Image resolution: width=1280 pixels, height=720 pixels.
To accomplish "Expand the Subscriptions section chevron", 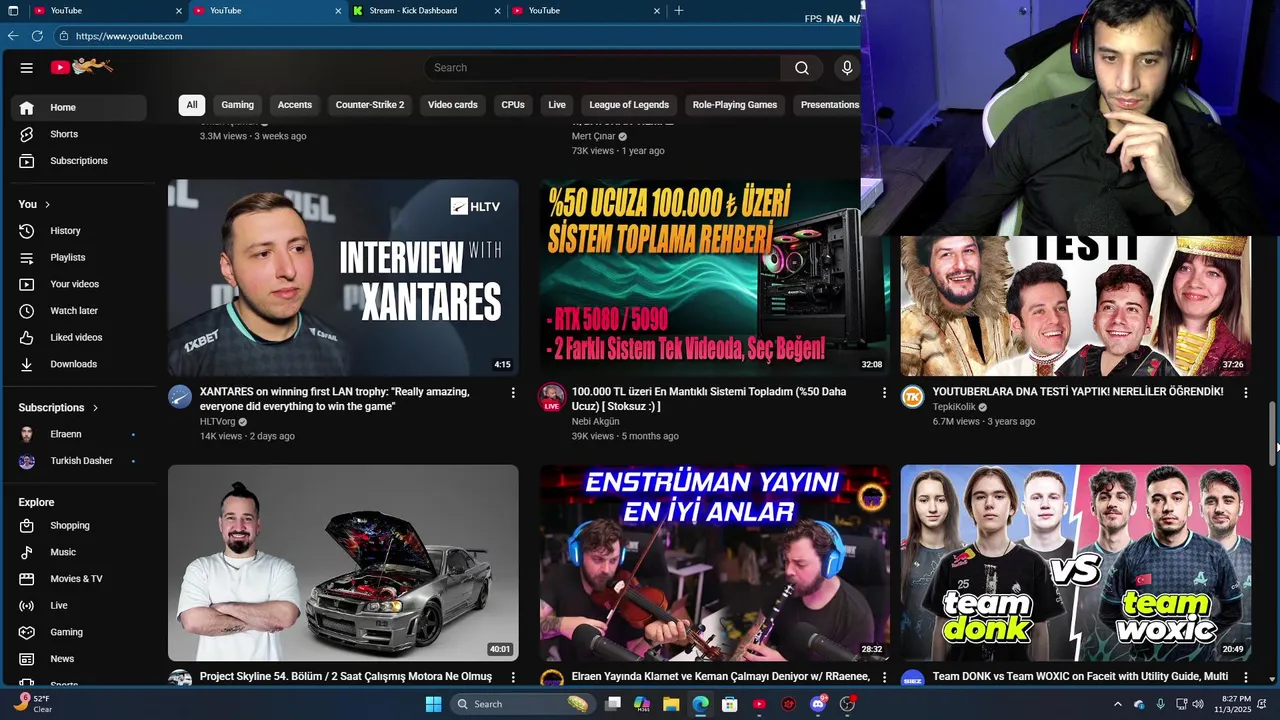I will tap(96, 408).
